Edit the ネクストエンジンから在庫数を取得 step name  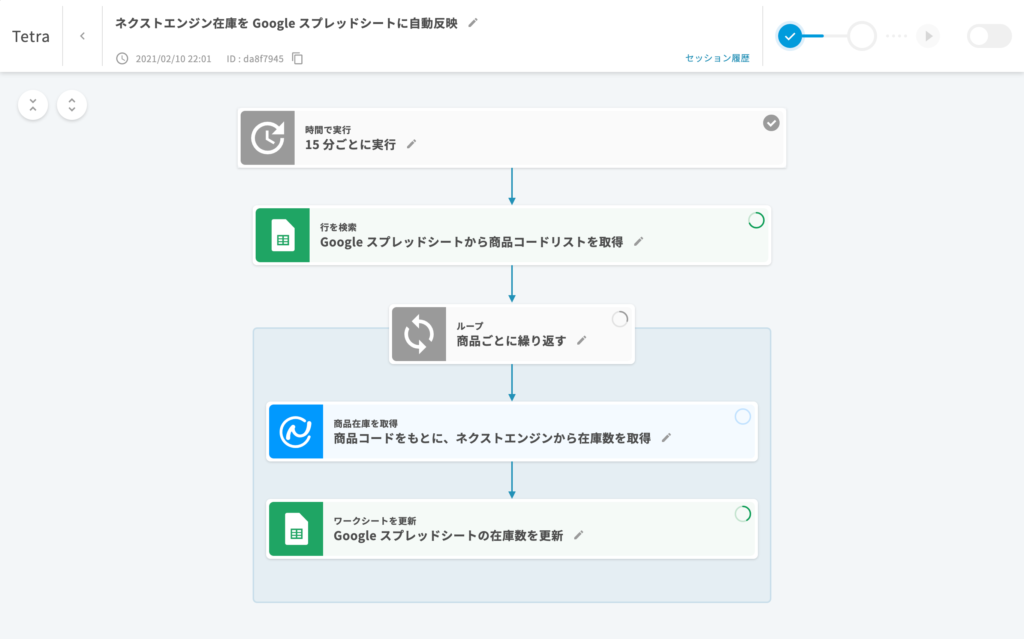[666, 438]
